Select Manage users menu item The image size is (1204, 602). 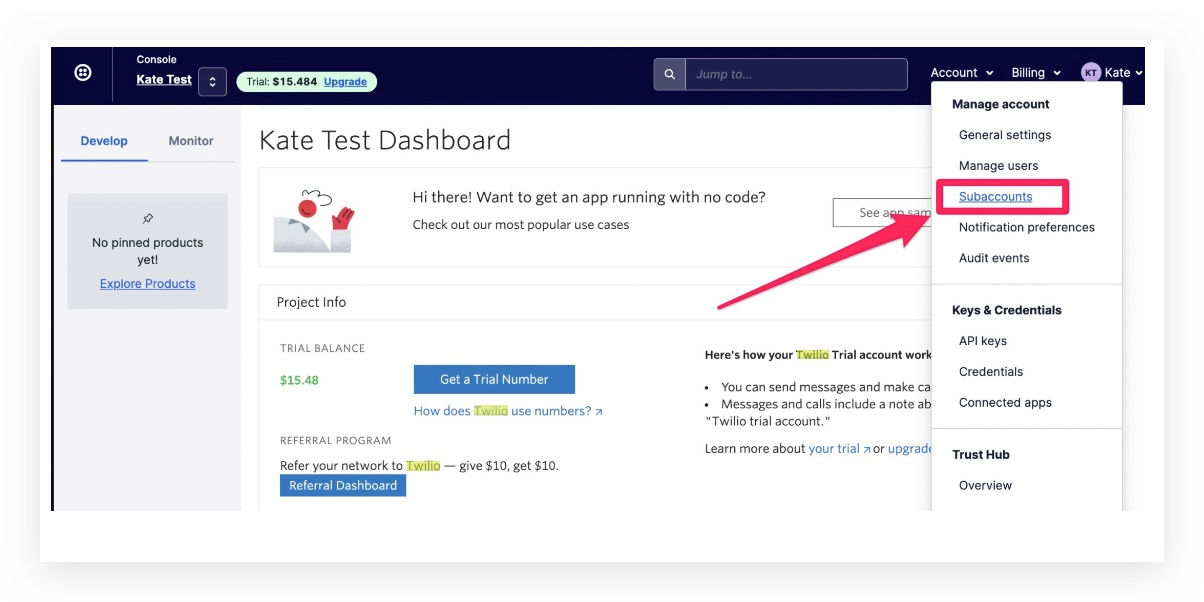(998, 166)
